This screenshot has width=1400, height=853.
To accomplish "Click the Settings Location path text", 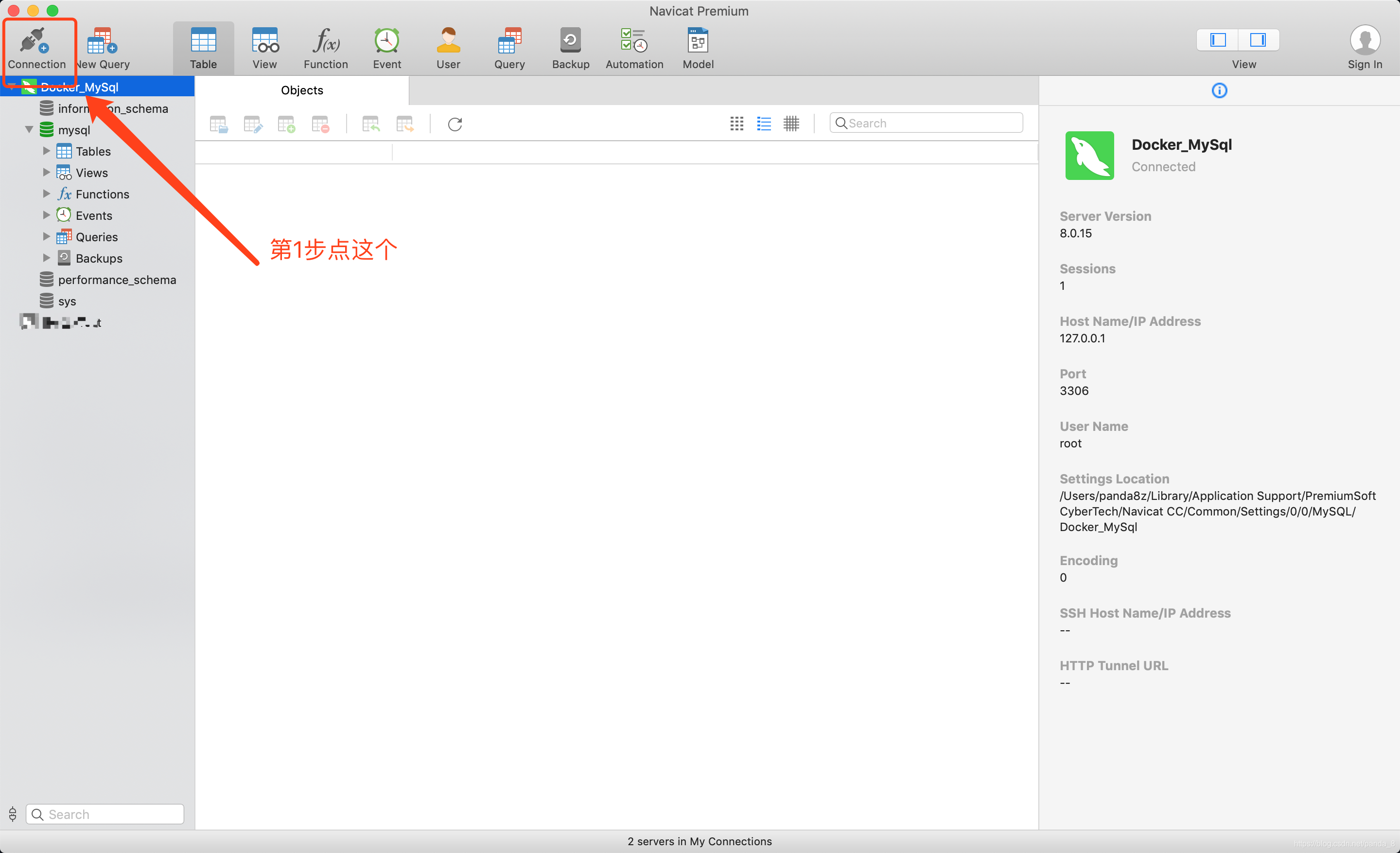I will tap(1218, 511).
